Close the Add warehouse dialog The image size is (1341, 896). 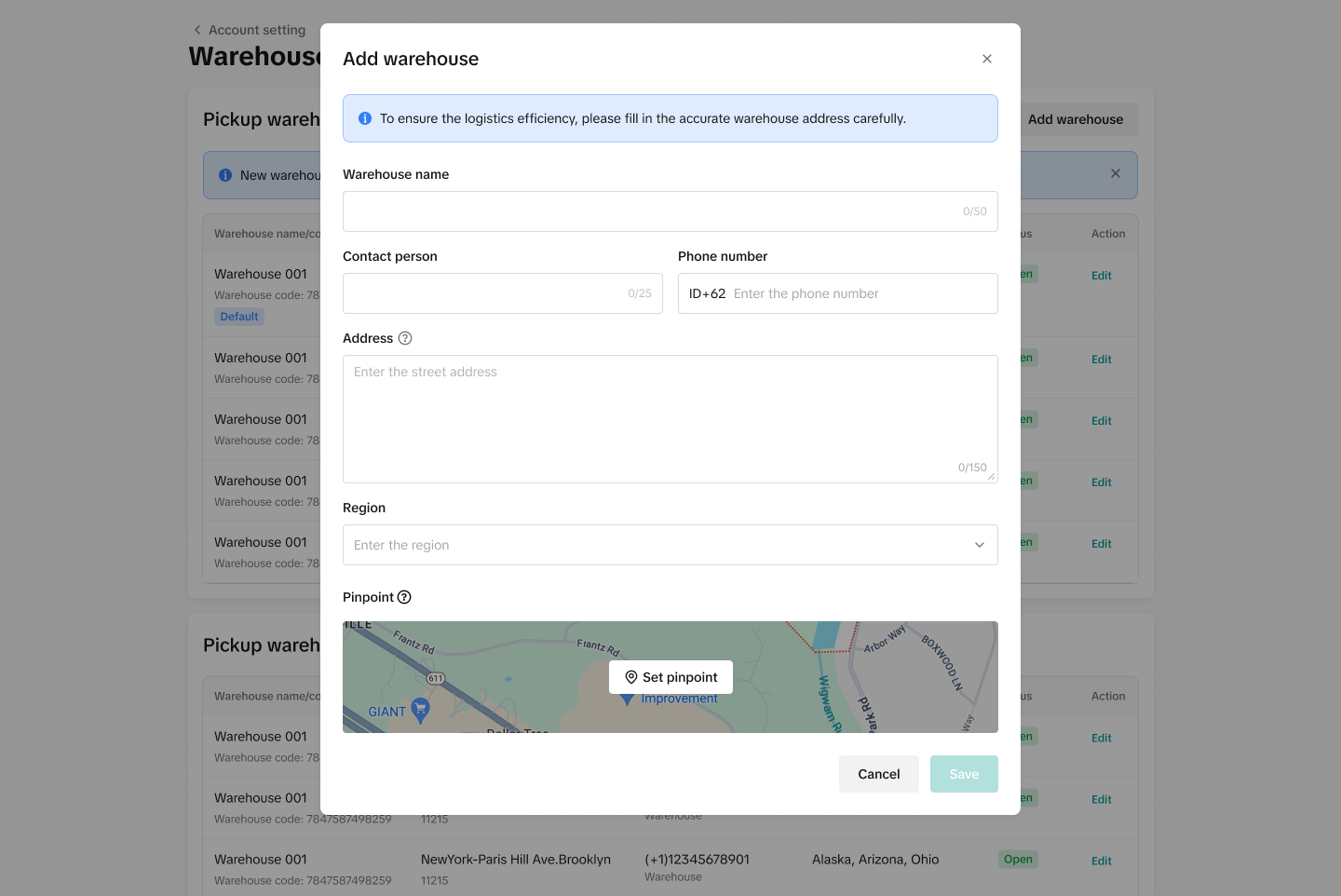[987, 59]
